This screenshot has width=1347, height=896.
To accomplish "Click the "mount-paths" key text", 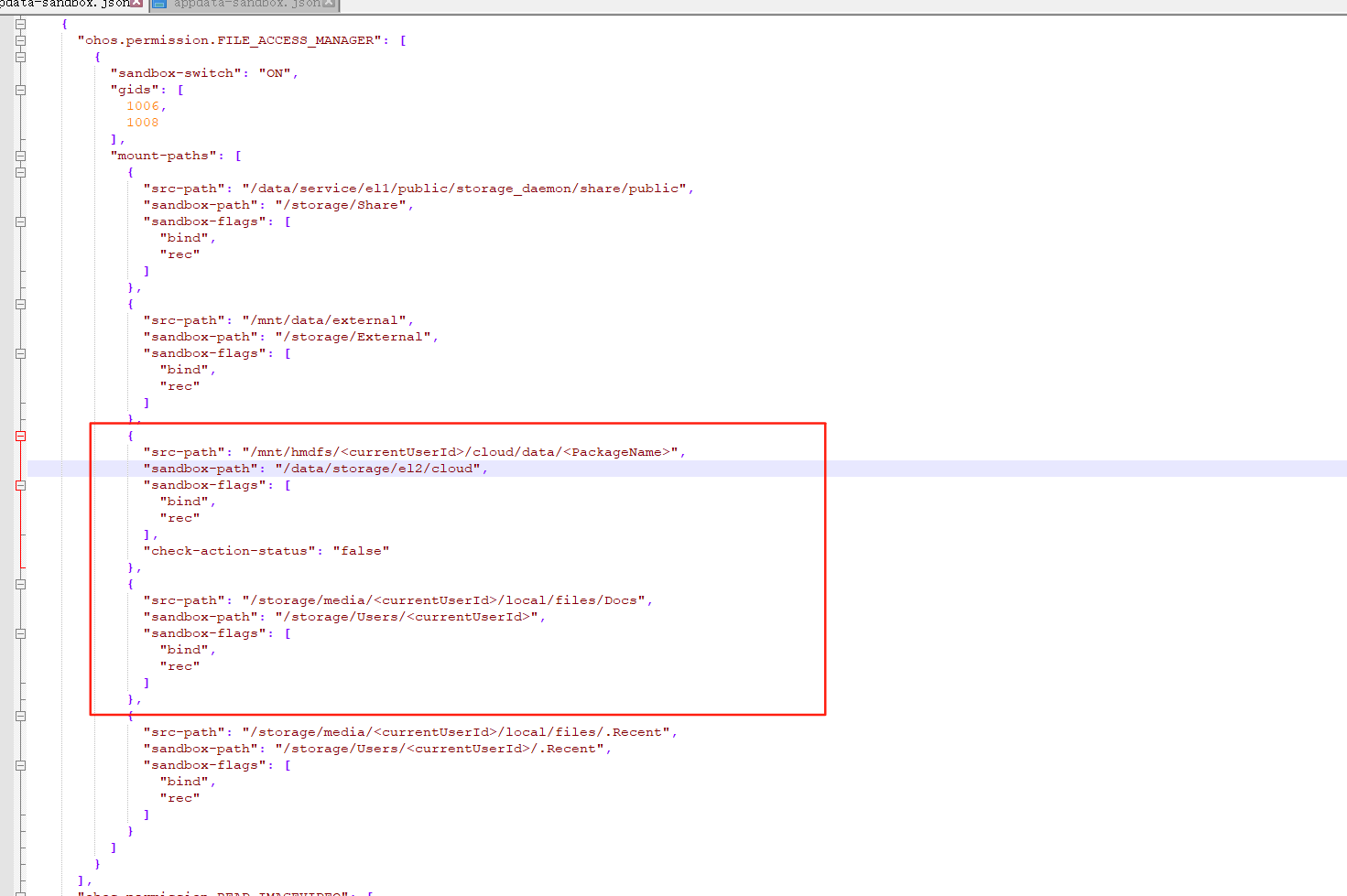I will point(164,156).
